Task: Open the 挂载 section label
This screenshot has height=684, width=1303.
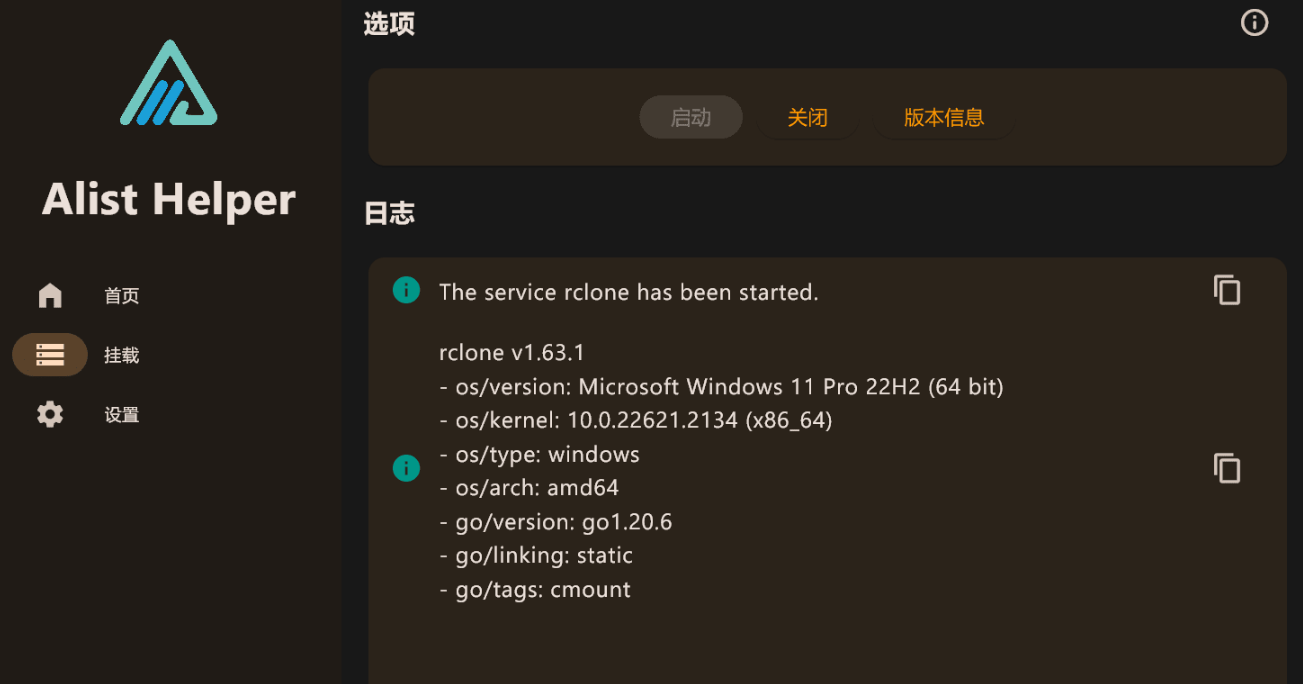Action: point(121,354)
